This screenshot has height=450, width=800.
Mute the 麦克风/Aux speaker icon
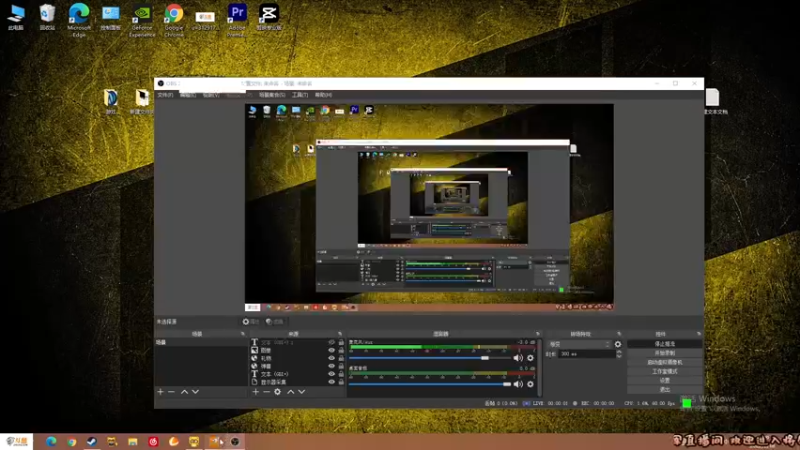point(518,358)
